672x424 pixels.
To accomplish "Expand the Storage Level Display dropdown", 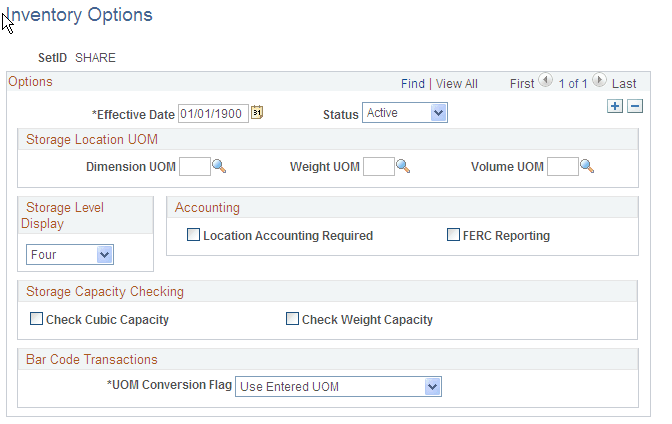I will (x=70, y=255).
